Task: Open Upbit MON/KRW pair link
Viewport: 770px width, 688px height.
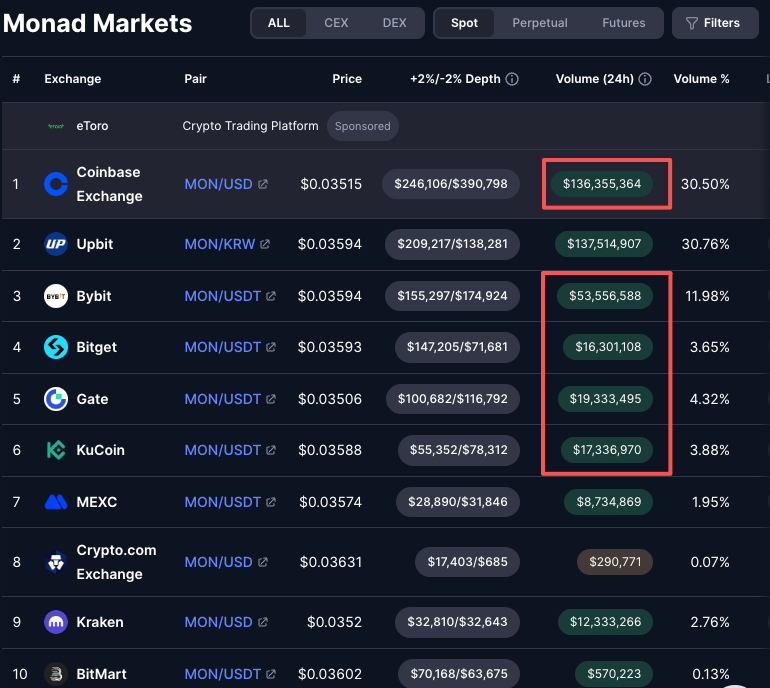Action: [220, 244]
